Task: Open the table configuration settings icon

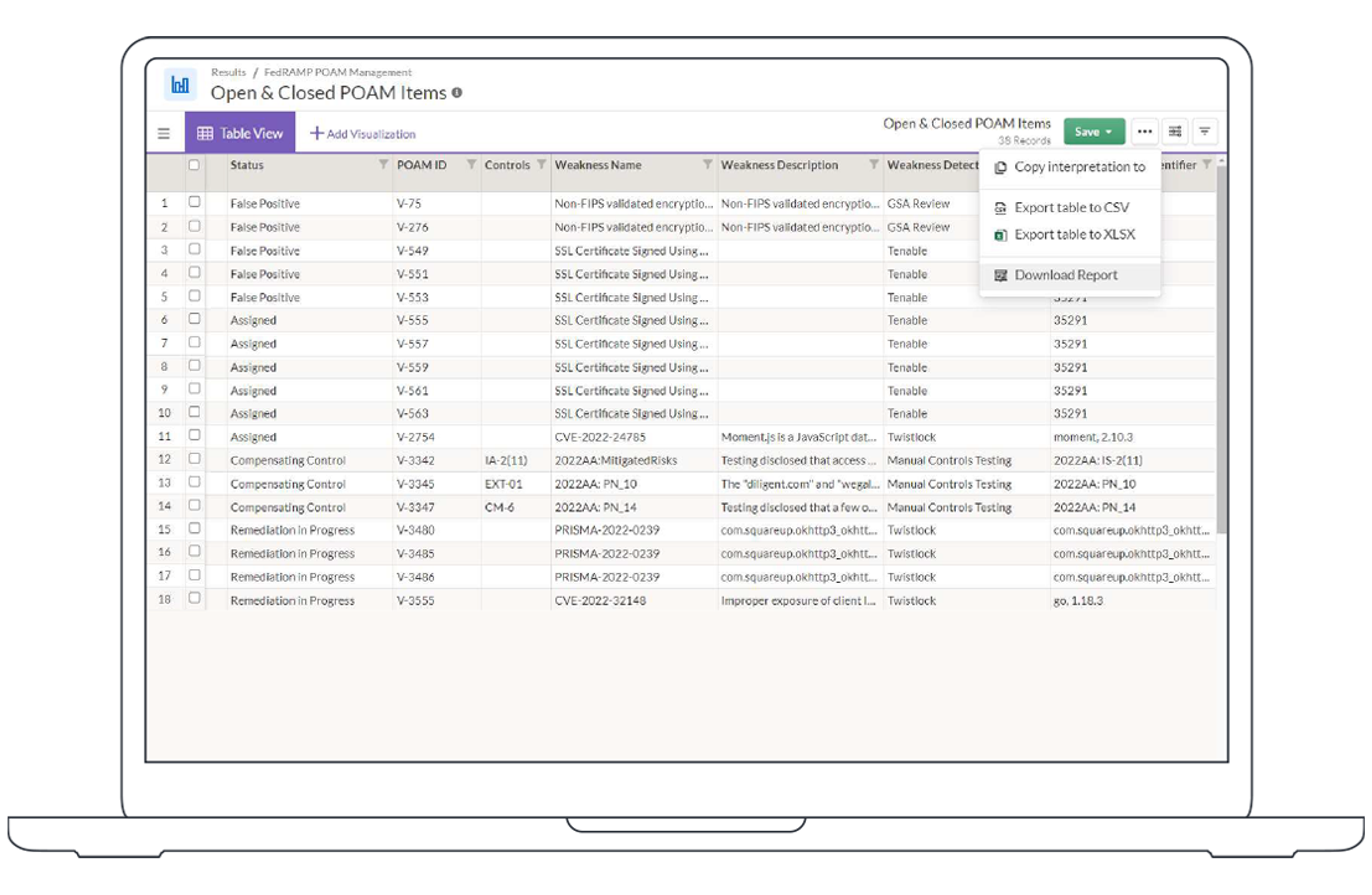Action: tap(1175, 132)
